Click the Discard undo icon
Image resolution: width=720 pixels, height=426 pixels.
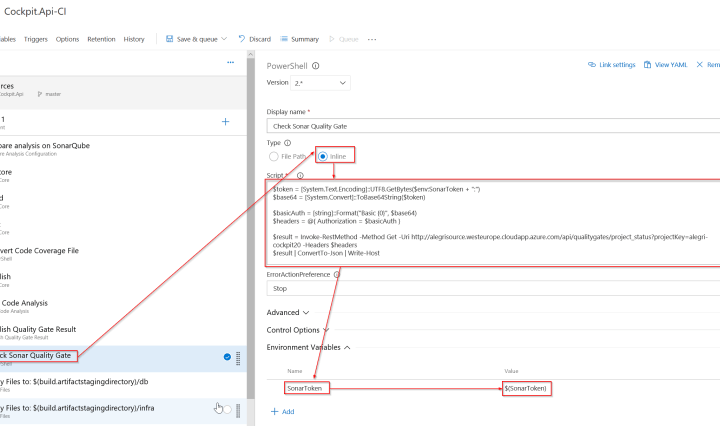[243, 39]
